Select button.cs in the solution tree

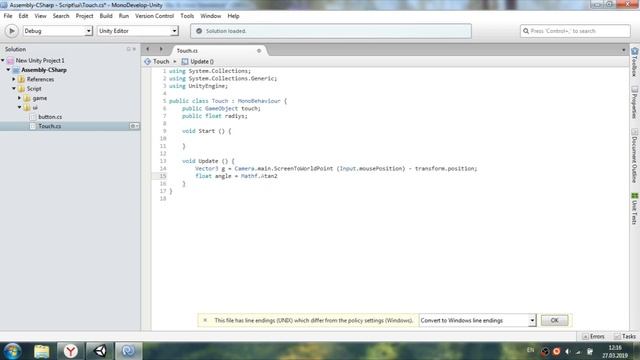click(50, 117)
